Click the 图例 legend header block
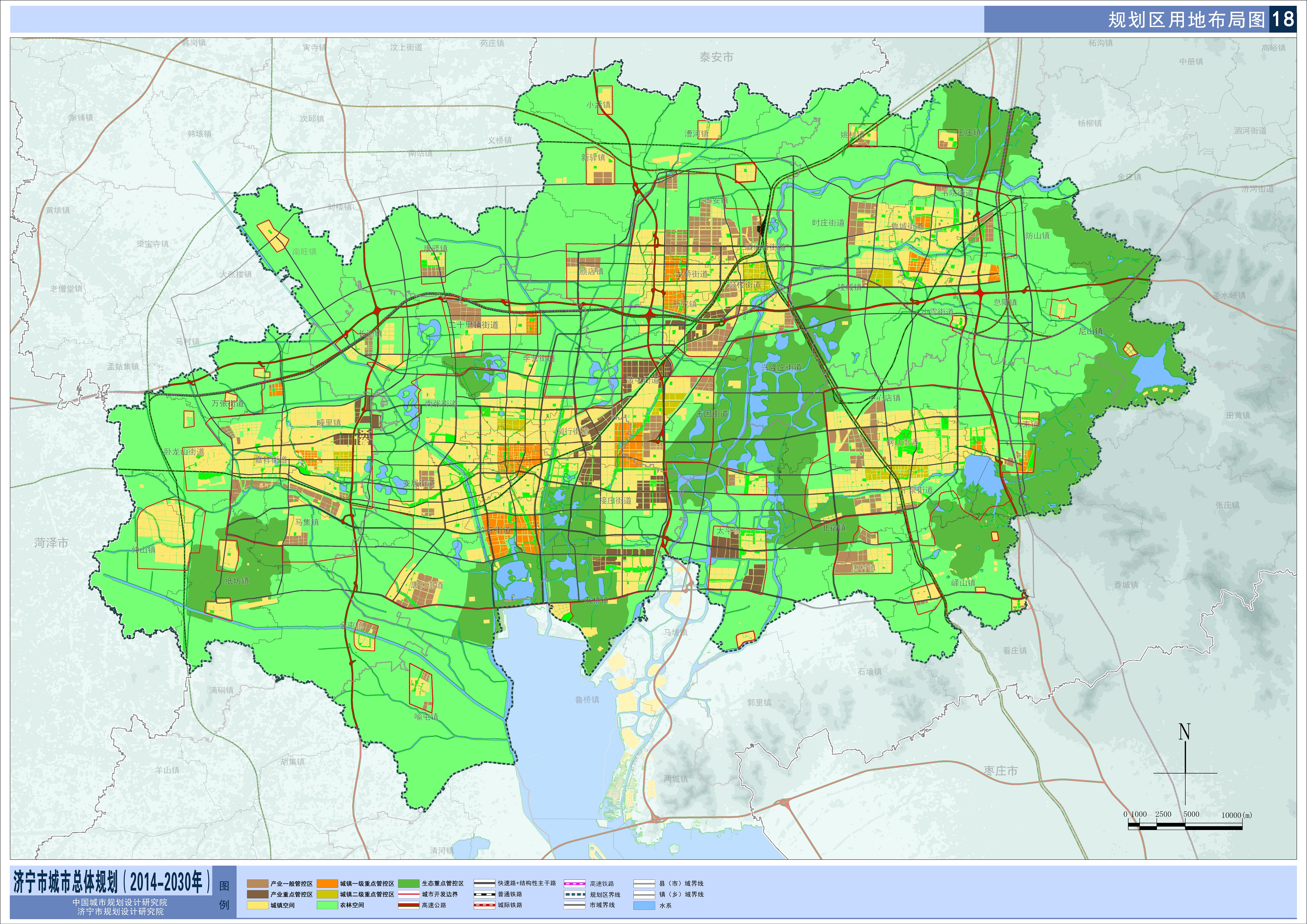This screenshot has width=1307, height=924. [224, 895]
